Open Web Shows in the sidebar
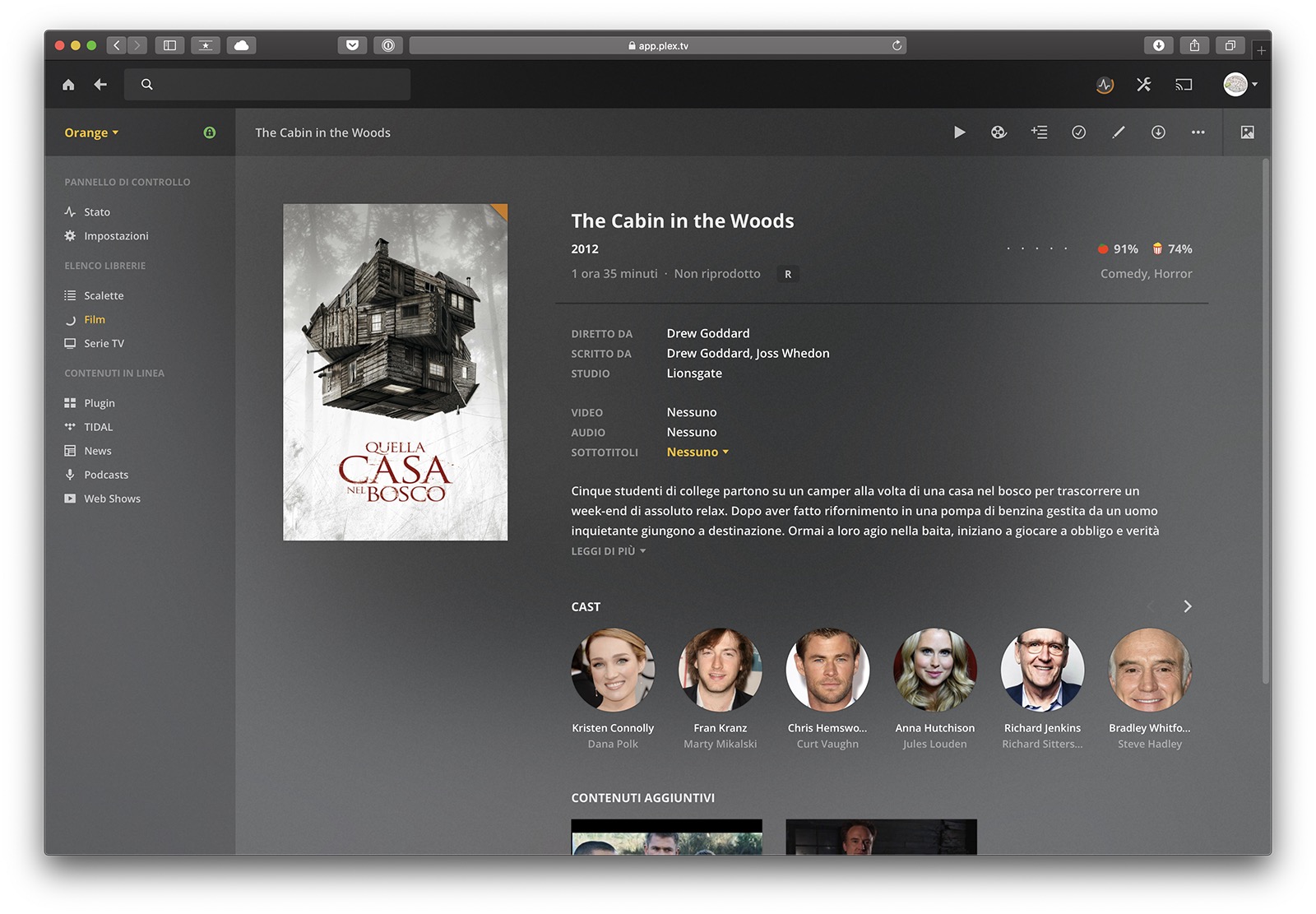The image size is (1316, 914). point(103,499)
